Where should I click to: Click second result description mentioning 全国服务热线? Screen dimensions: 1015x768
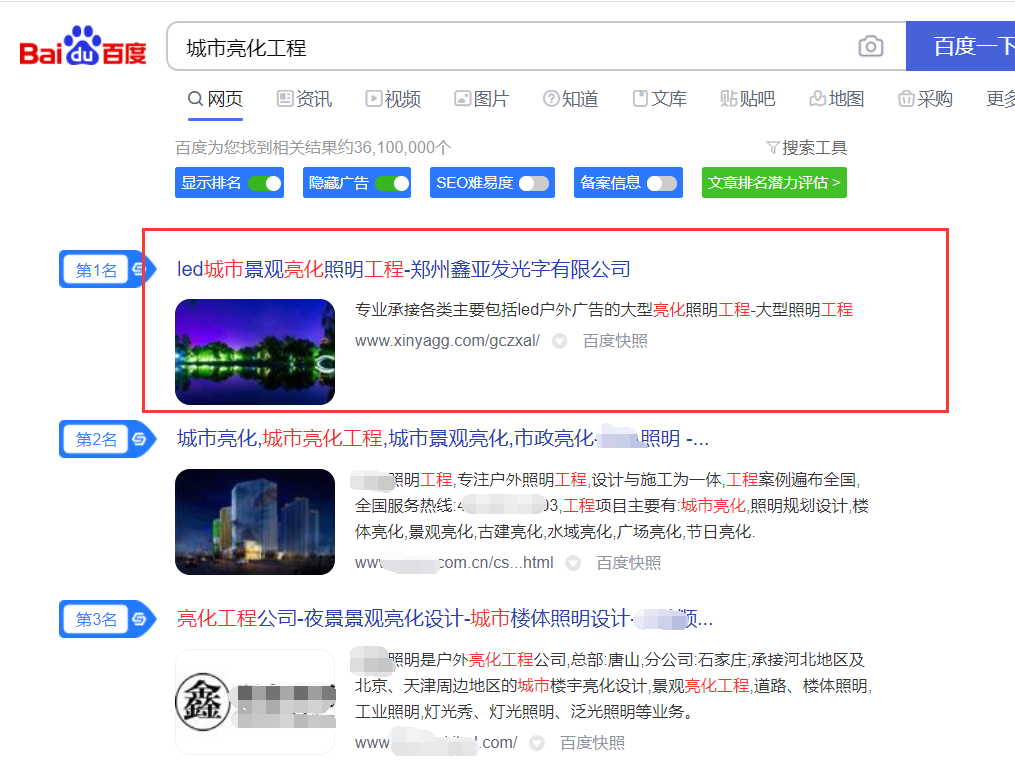[612, 506]
